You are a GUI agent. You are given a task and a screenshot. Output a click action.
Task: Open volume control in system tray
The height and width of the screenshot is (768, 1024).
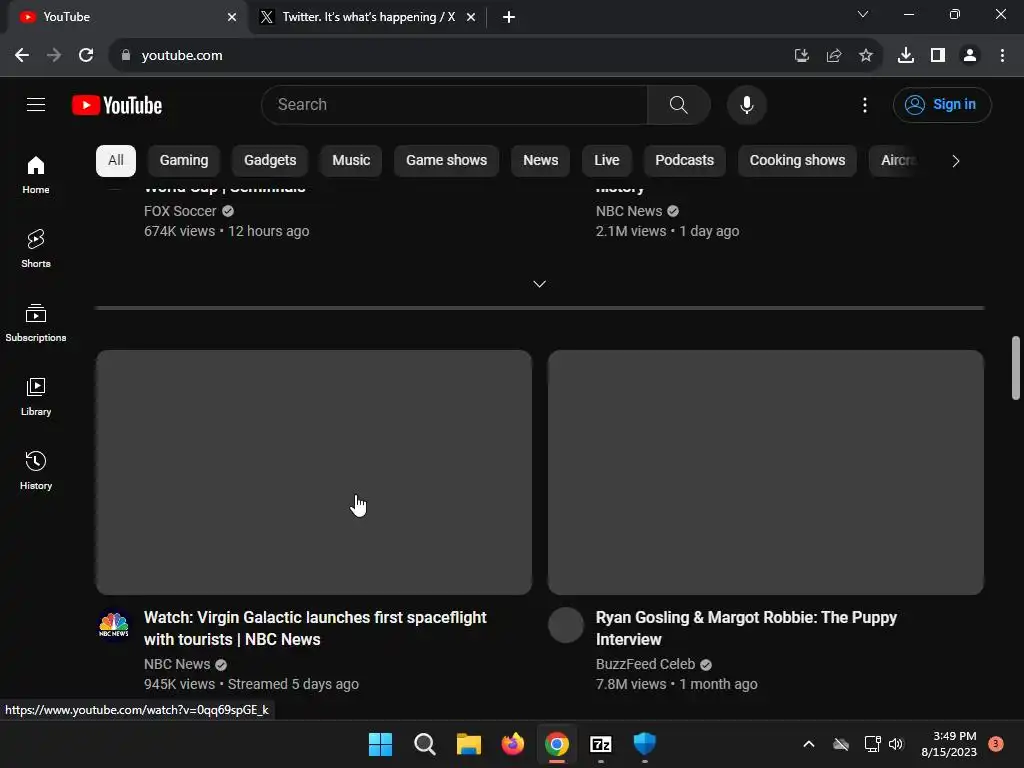896,744
